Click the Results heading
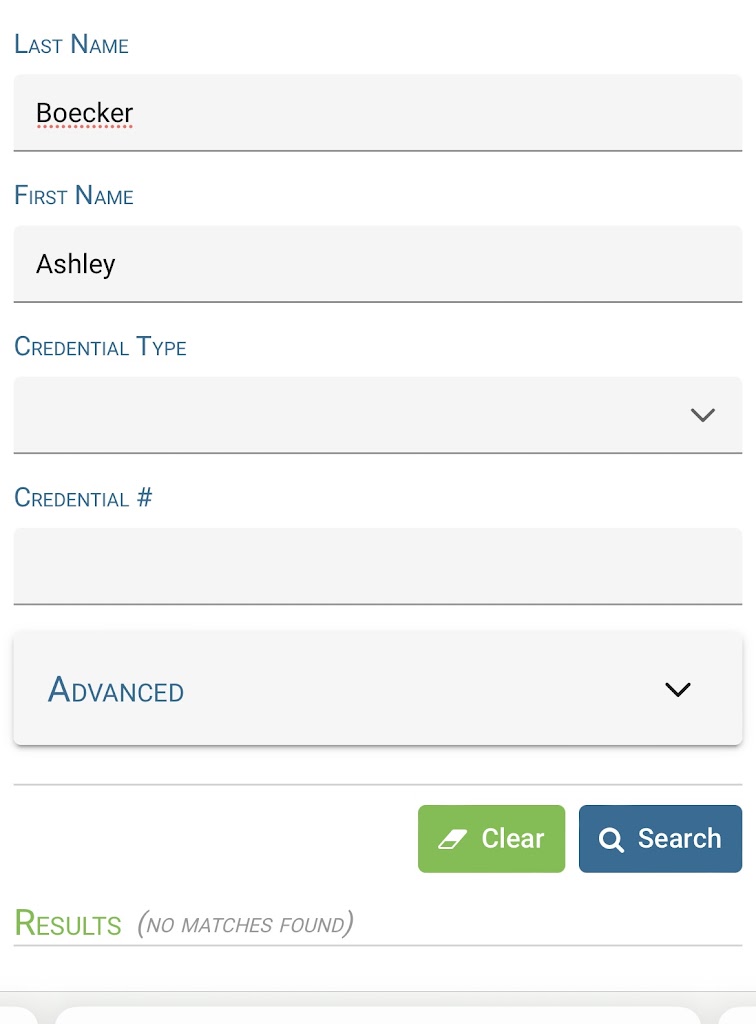This screenshot has width=756, height=1024. click(x=68, y=923)
